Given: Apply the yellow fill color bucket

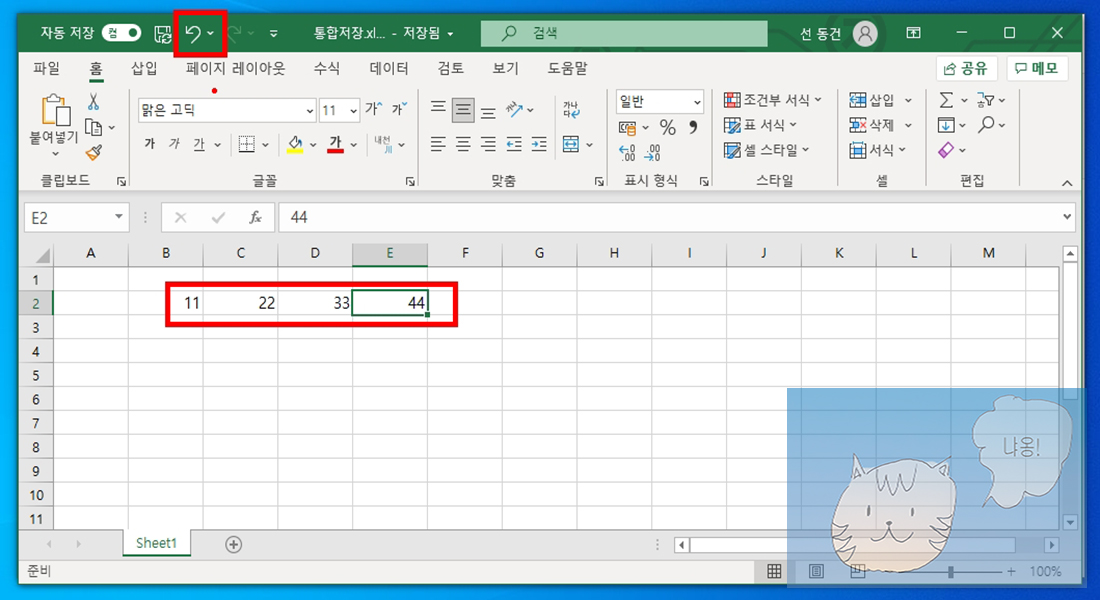Looking at the screenshot, I should [295, 145].
